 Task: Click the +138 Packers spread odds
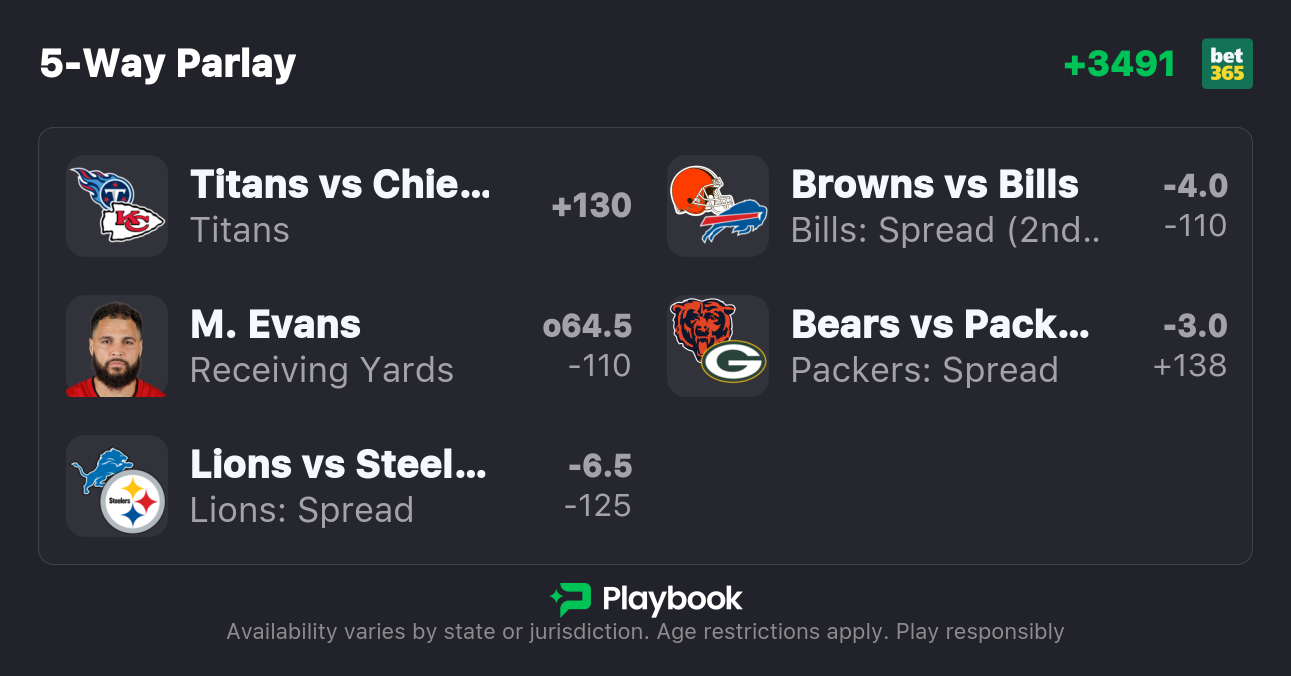click(x=1190, y=366)
